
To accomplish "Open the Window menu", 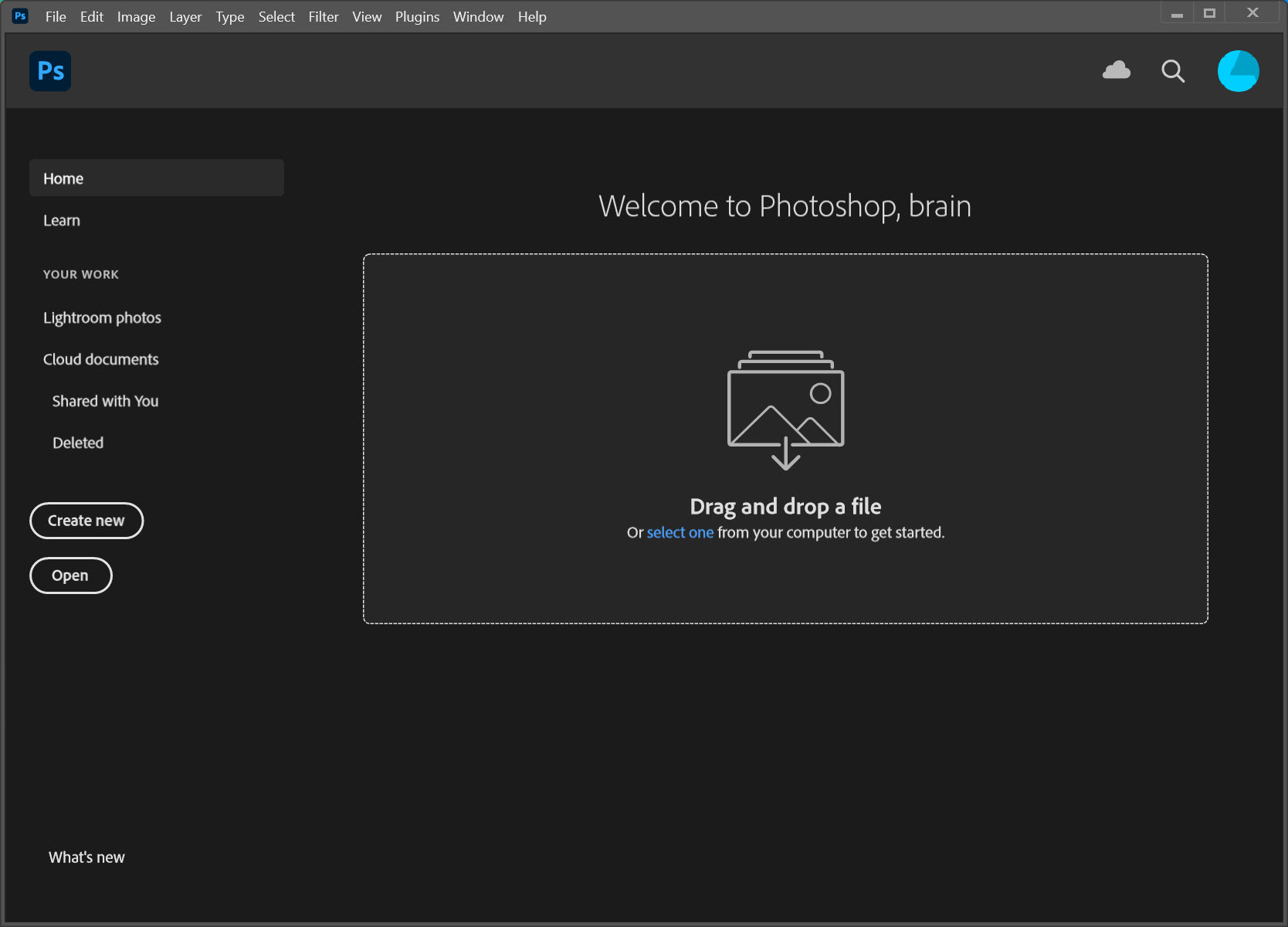I will [478, 16].
